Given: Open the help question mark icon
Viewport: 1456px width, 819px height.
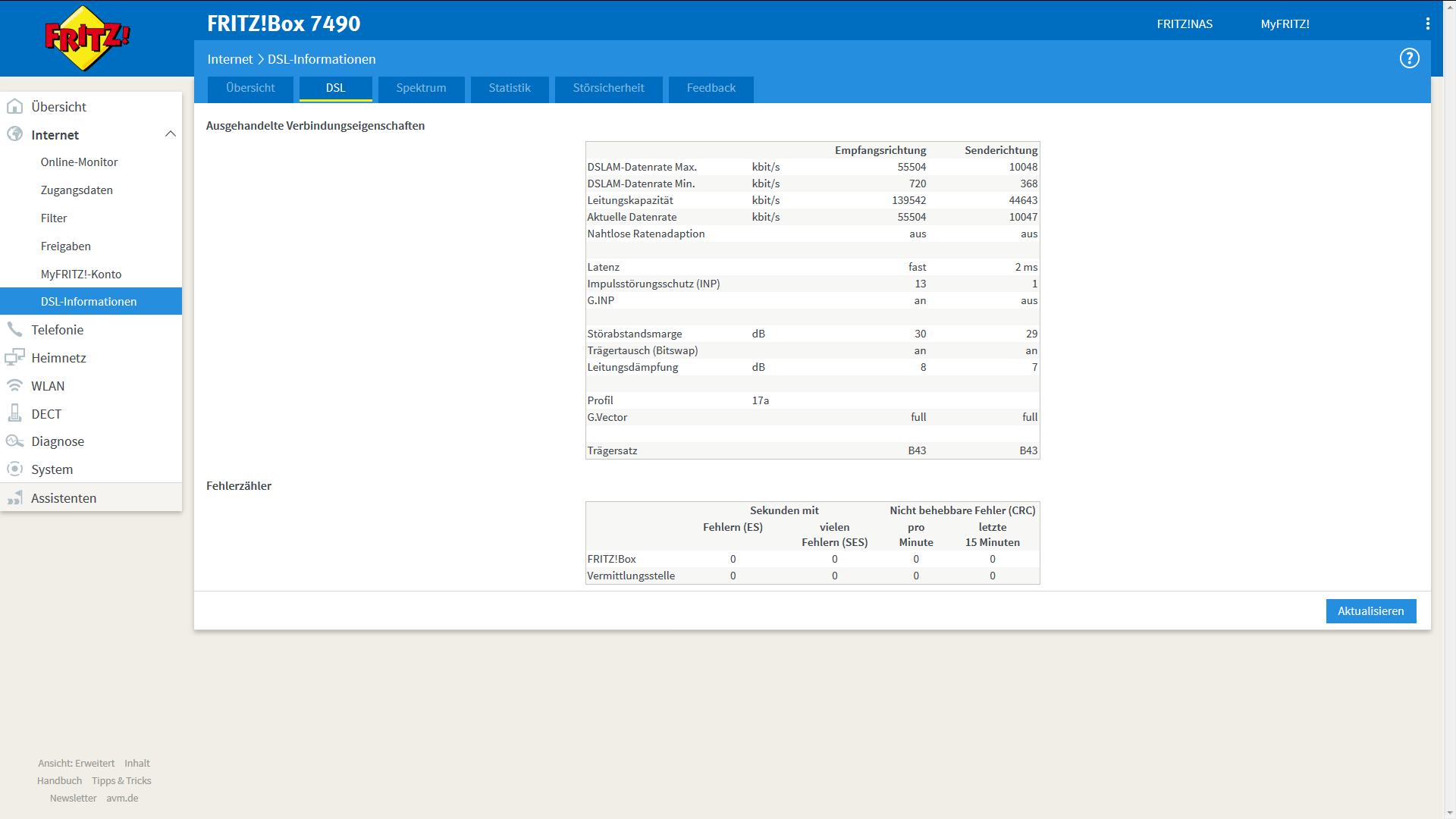Looking at the screenshot, I should (x=1409, y=58).
